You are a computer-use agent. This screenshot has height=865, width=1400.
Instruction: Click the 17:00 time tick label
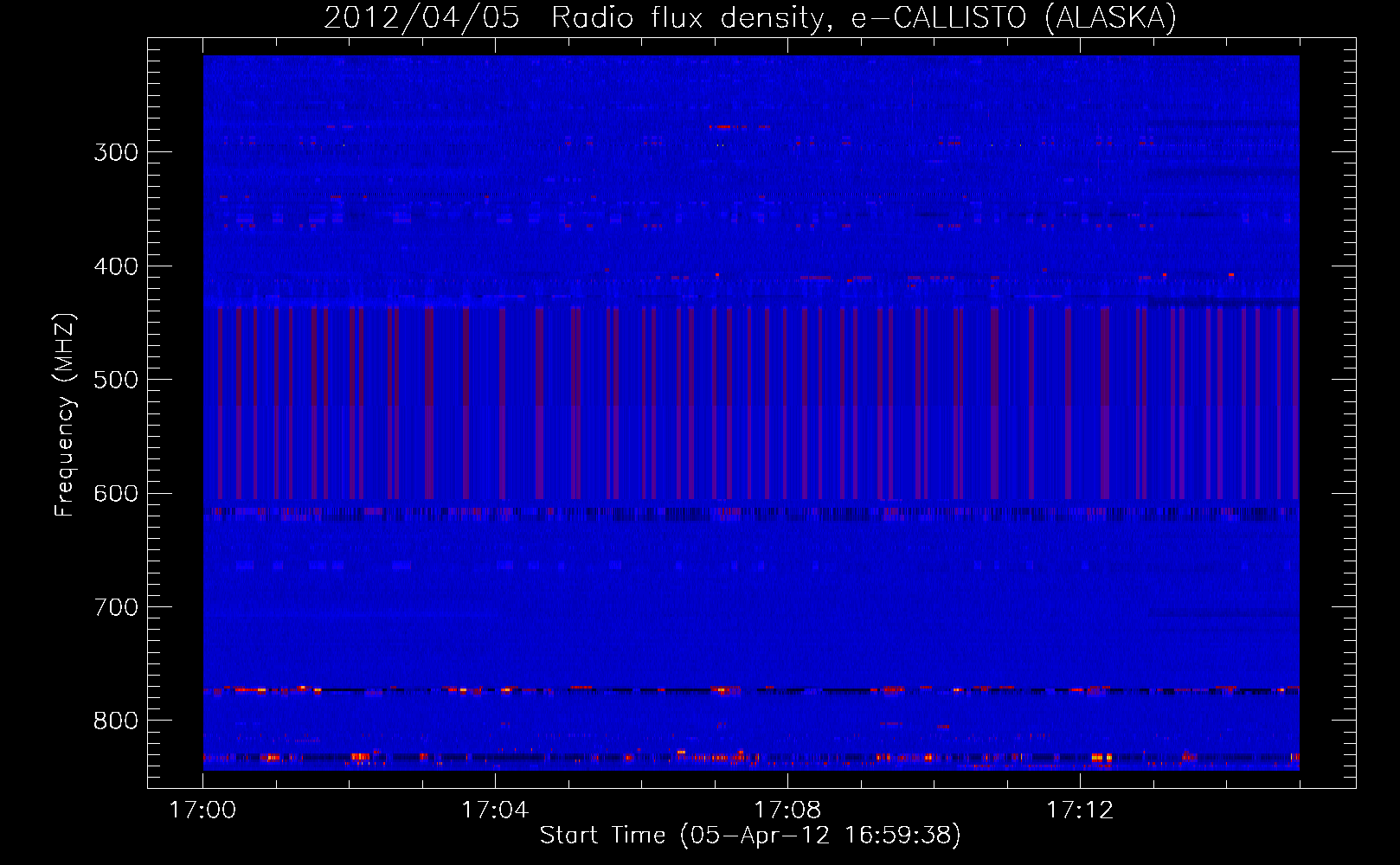pyautogui.click(x=202, y=811)
